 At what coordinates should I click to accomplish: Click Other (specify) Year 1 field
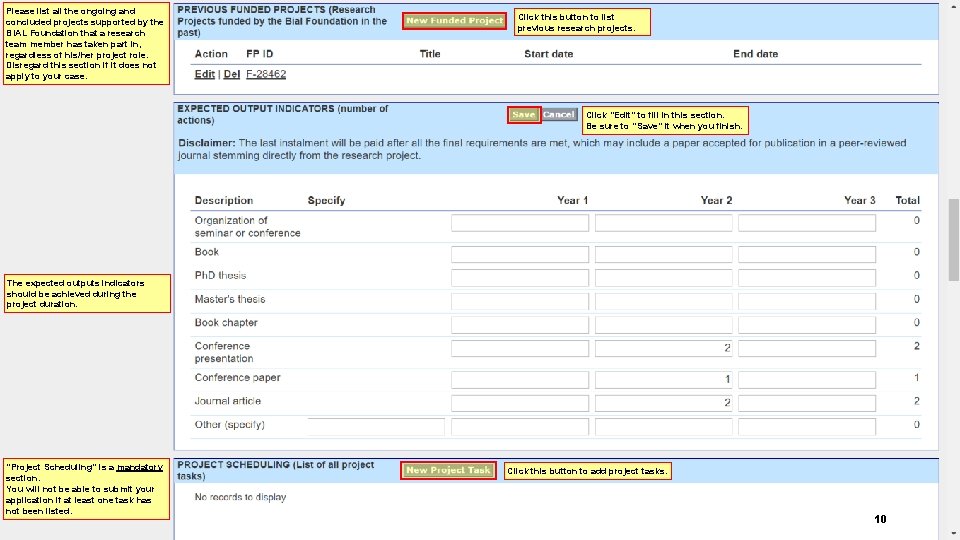pyautogui.click(x=520, y=427)
